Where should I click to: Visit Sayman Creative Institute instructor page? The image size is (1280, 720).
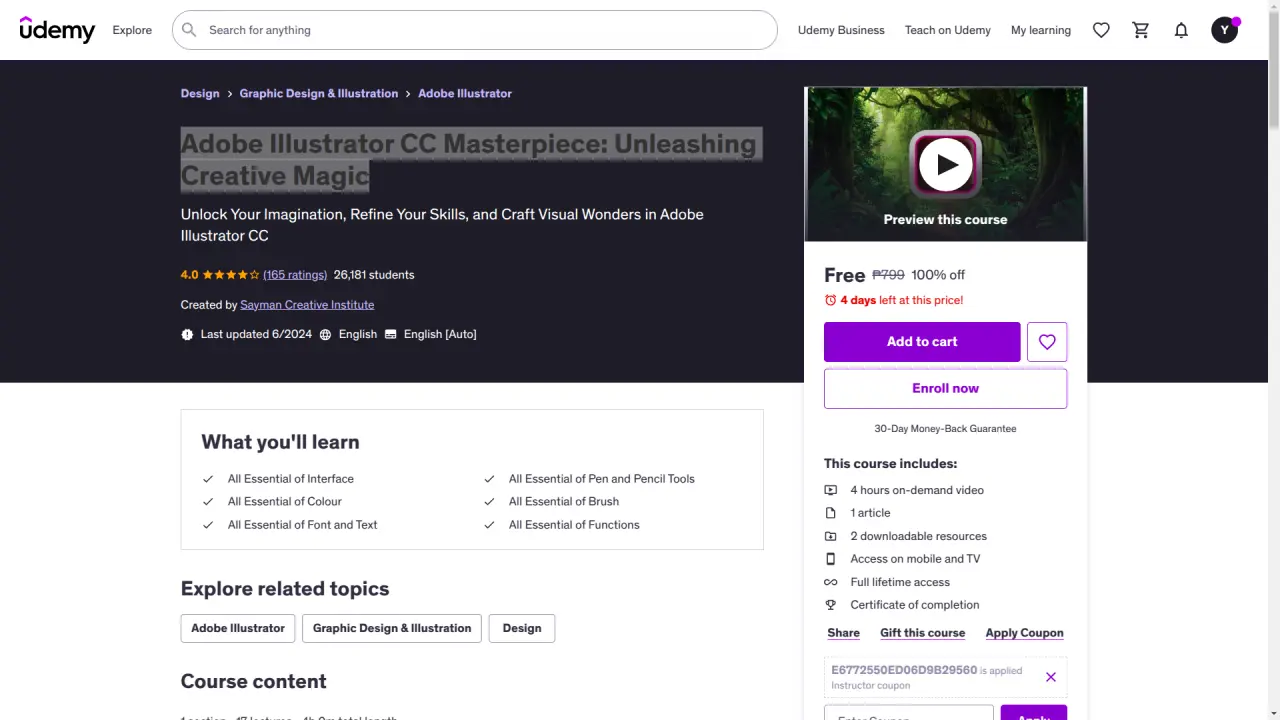coord(307,305)
